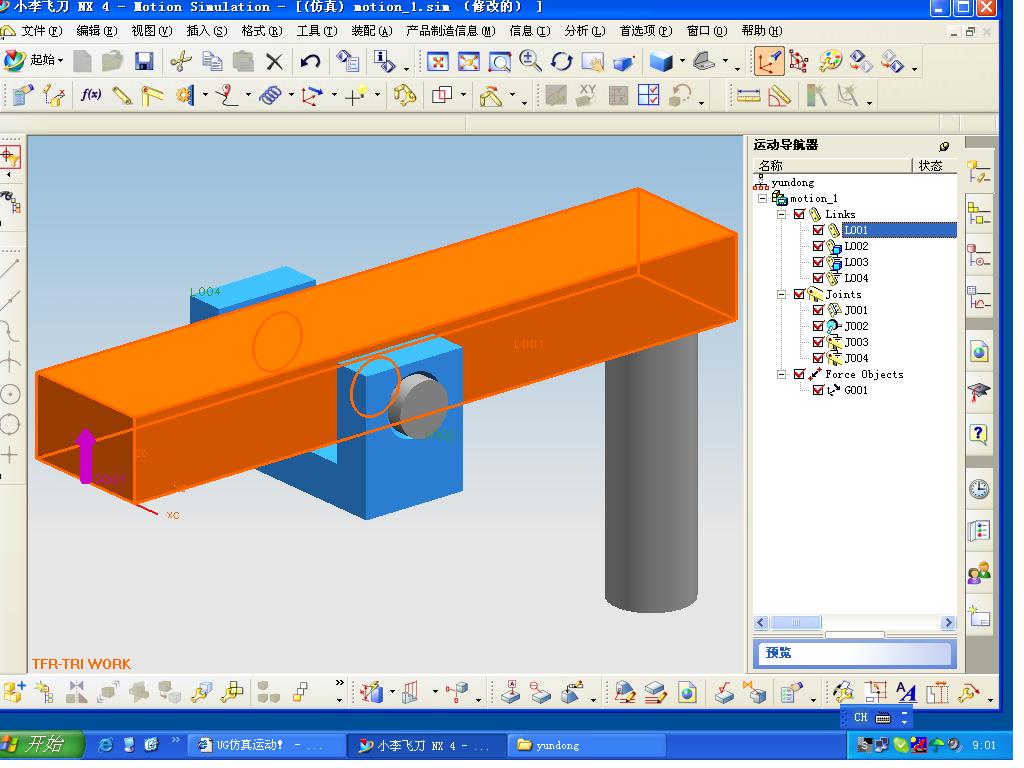Open the 视图(V) menu

pos(152,31)
